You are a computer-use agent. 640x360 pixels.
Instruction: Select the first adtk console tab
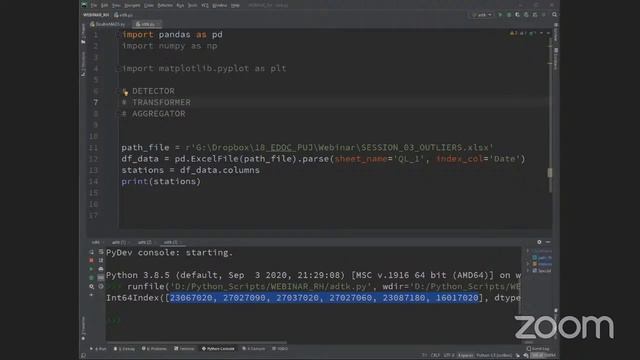pyautogui.click(x=96, y=242)
